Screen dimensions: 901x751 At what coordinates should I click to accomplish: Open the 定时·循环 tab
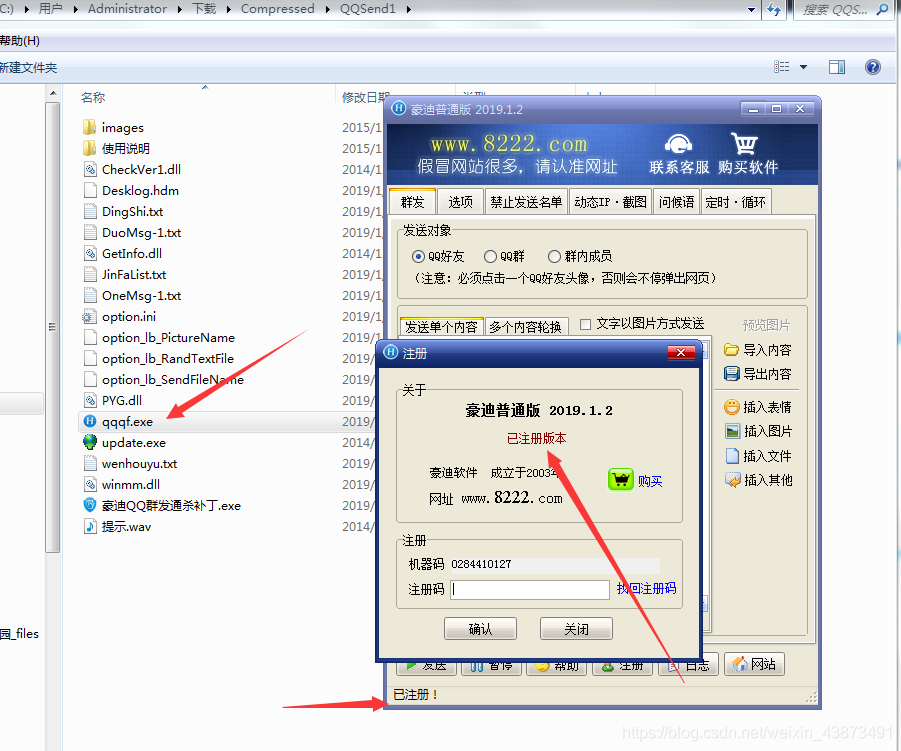coord(736,202)
